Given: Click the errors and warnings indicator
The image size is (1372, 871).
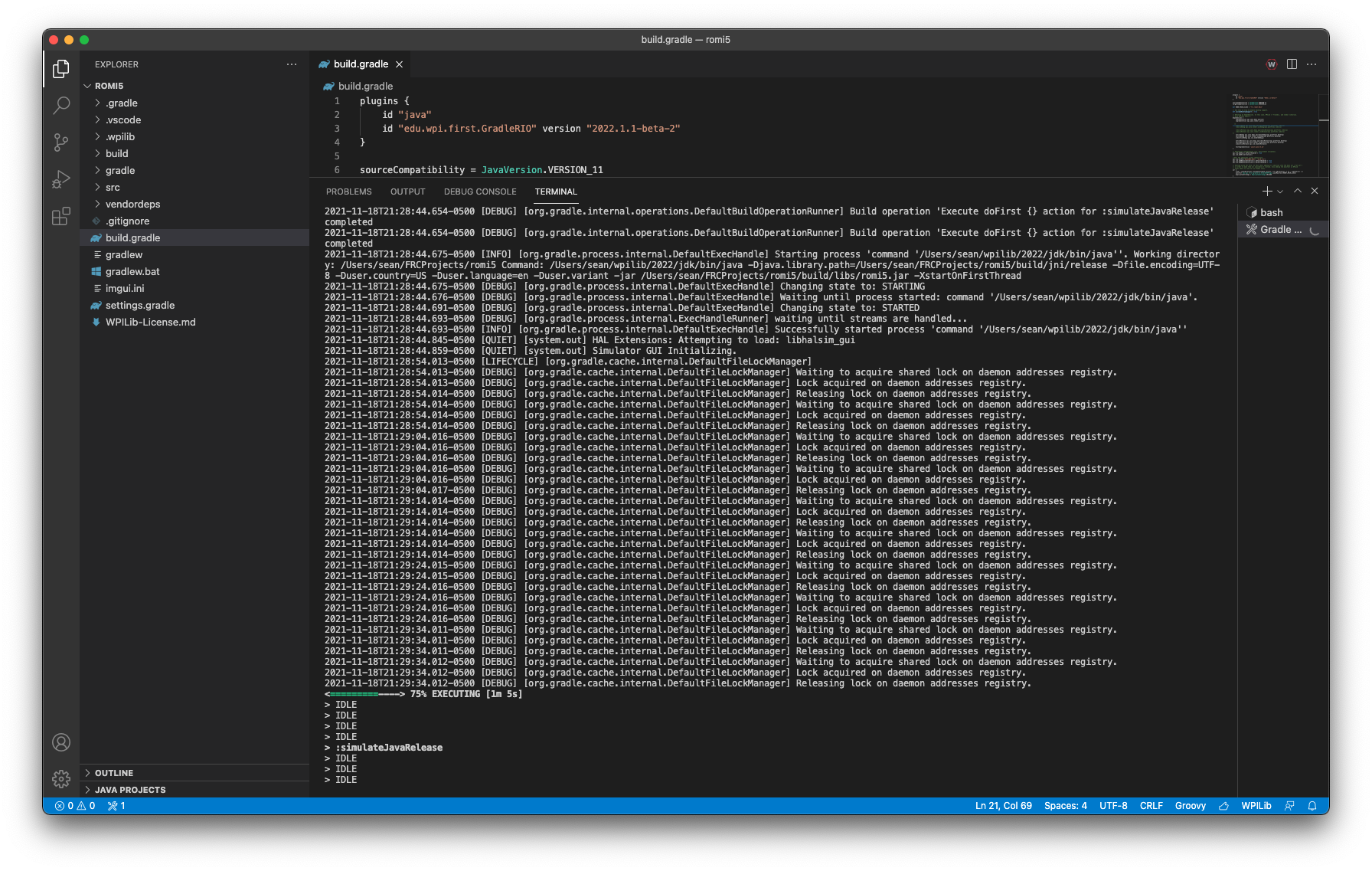Looking at the screenshot, I should point(75,805).
